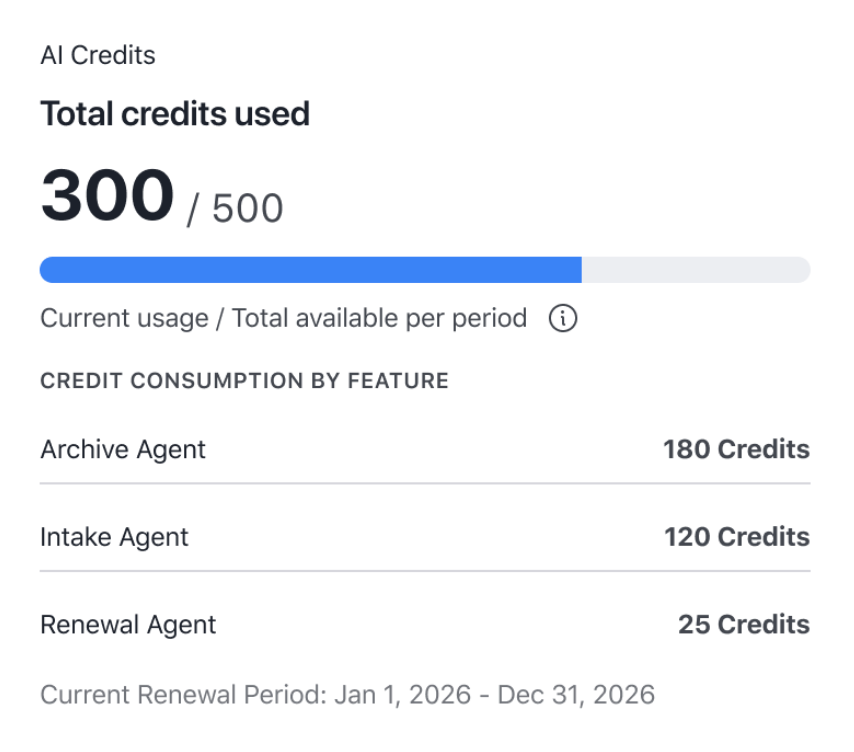
Task: Click the info icon beside usage description
Action: coord(563,318)
